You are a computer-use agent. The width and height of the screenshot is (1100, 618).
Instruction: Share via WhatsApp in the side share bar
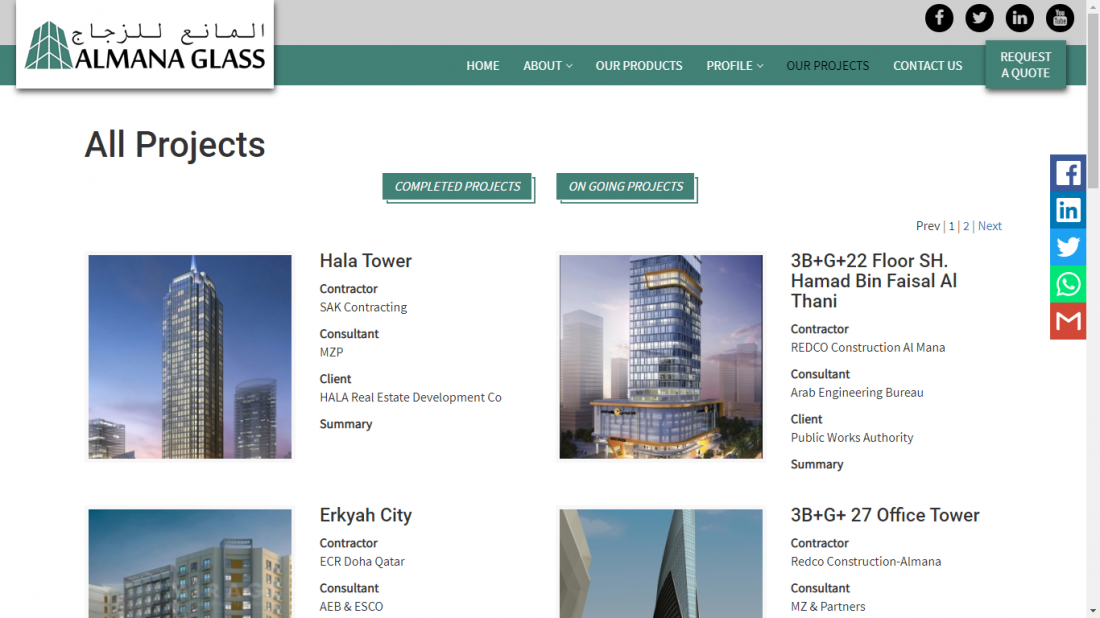(x=1068, y=284)
